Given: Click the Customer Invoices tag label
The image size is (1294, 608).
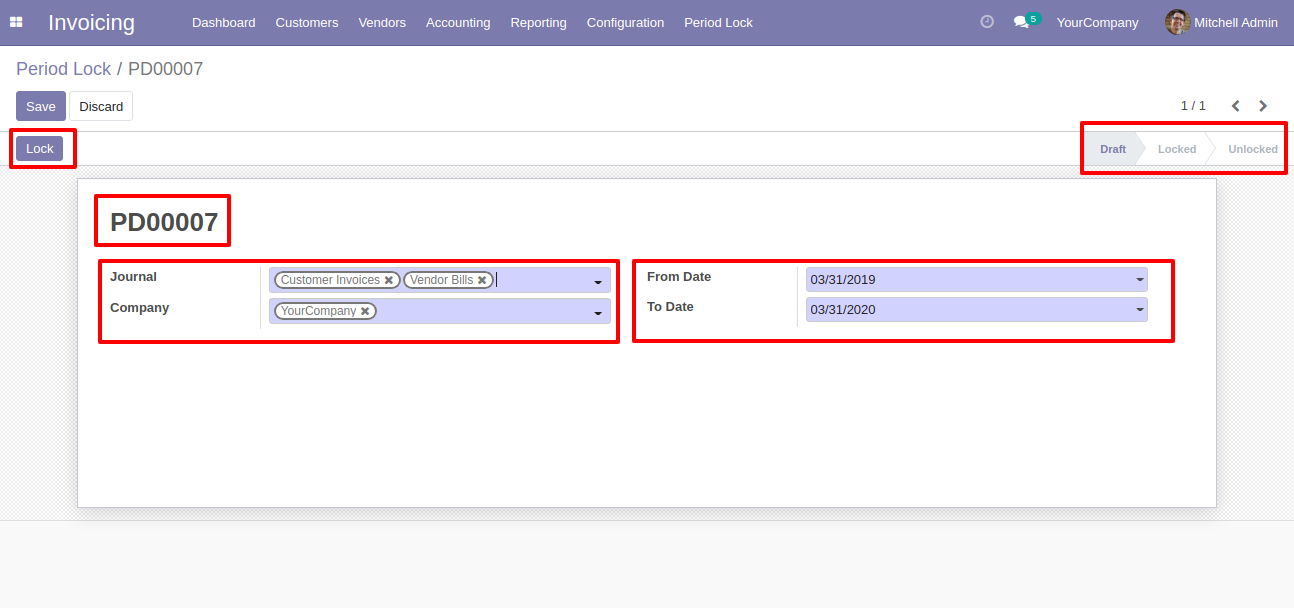Looking at the screenshot, I should (330, 280).
